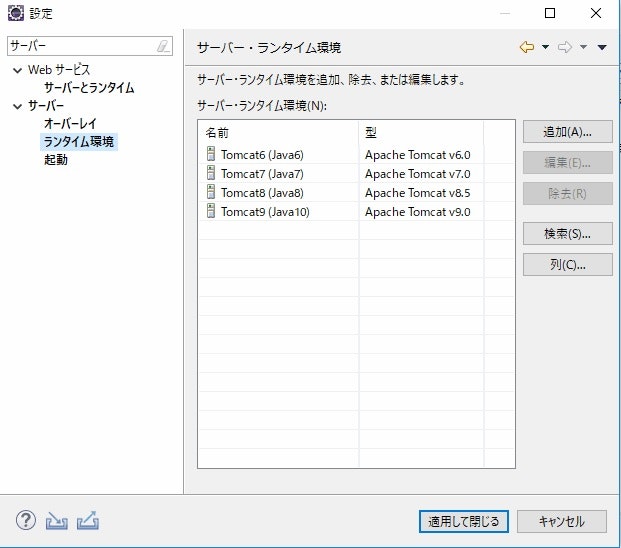Collapse the Web サービス tree node

[17, 71]
